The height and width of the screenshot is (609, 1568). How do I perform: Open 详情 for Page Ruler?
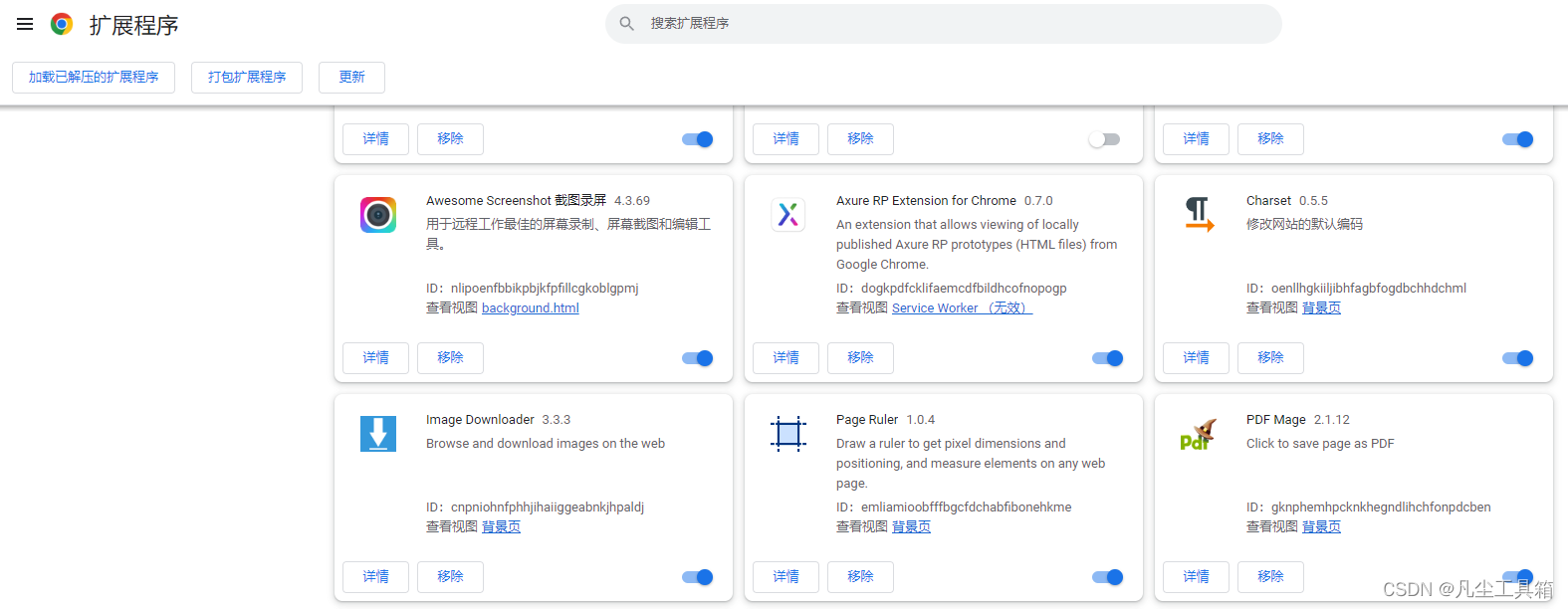(785, 577)
